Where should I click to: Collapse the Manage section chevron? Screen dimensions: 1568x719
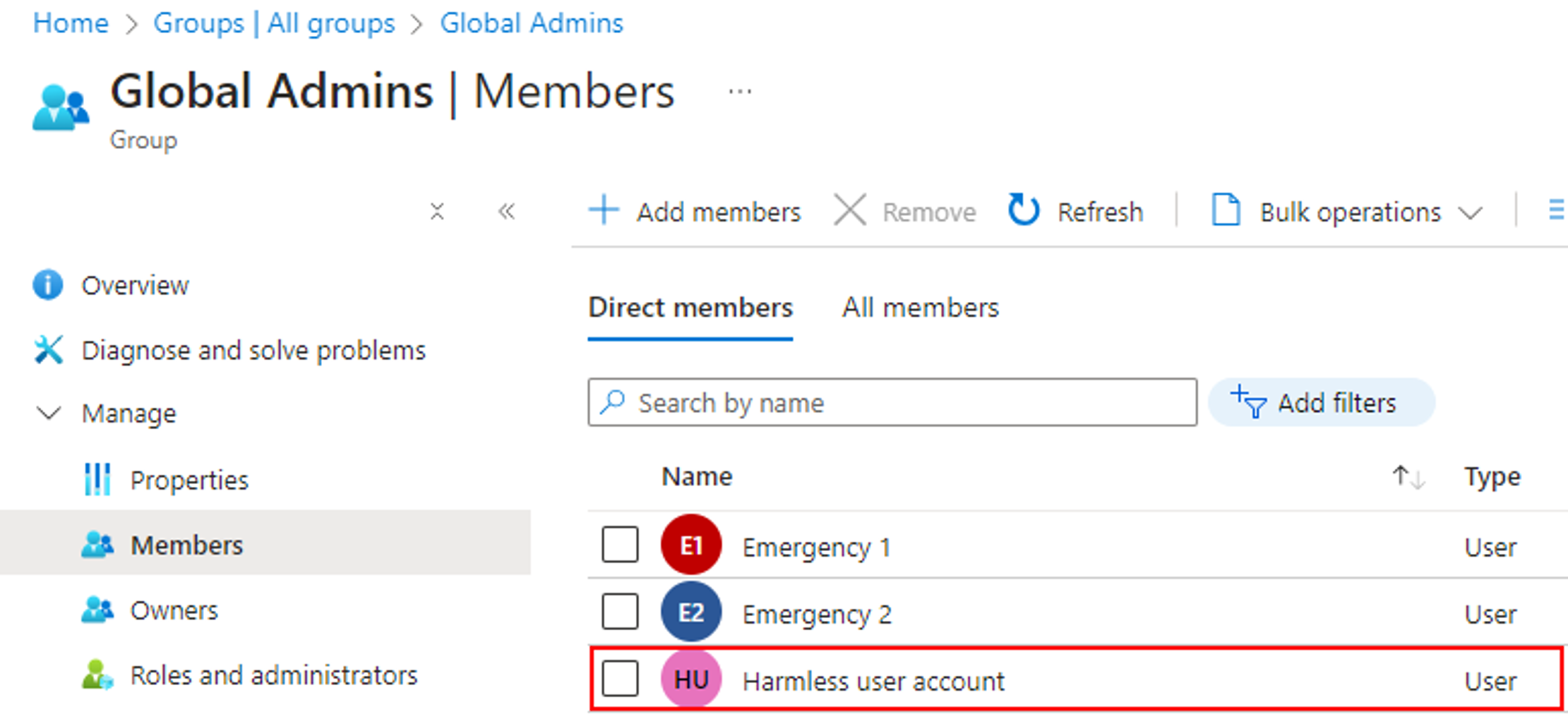(48, 413)
